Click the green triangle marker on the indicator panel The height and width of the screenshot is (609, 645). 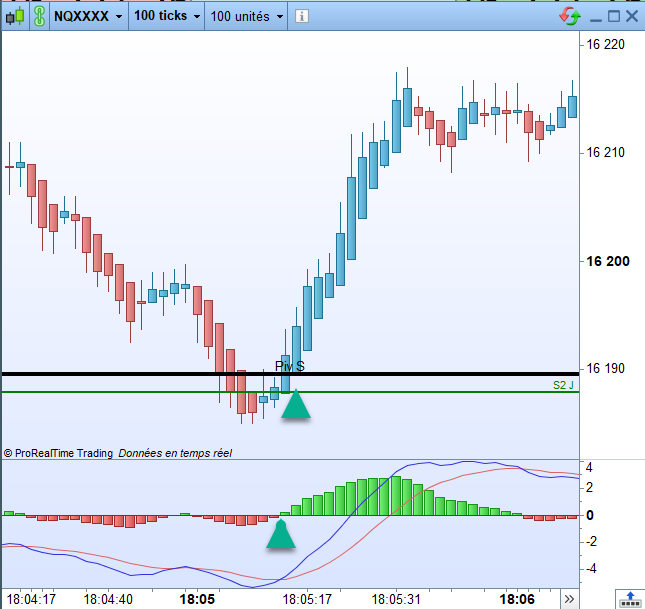point(281,534)
